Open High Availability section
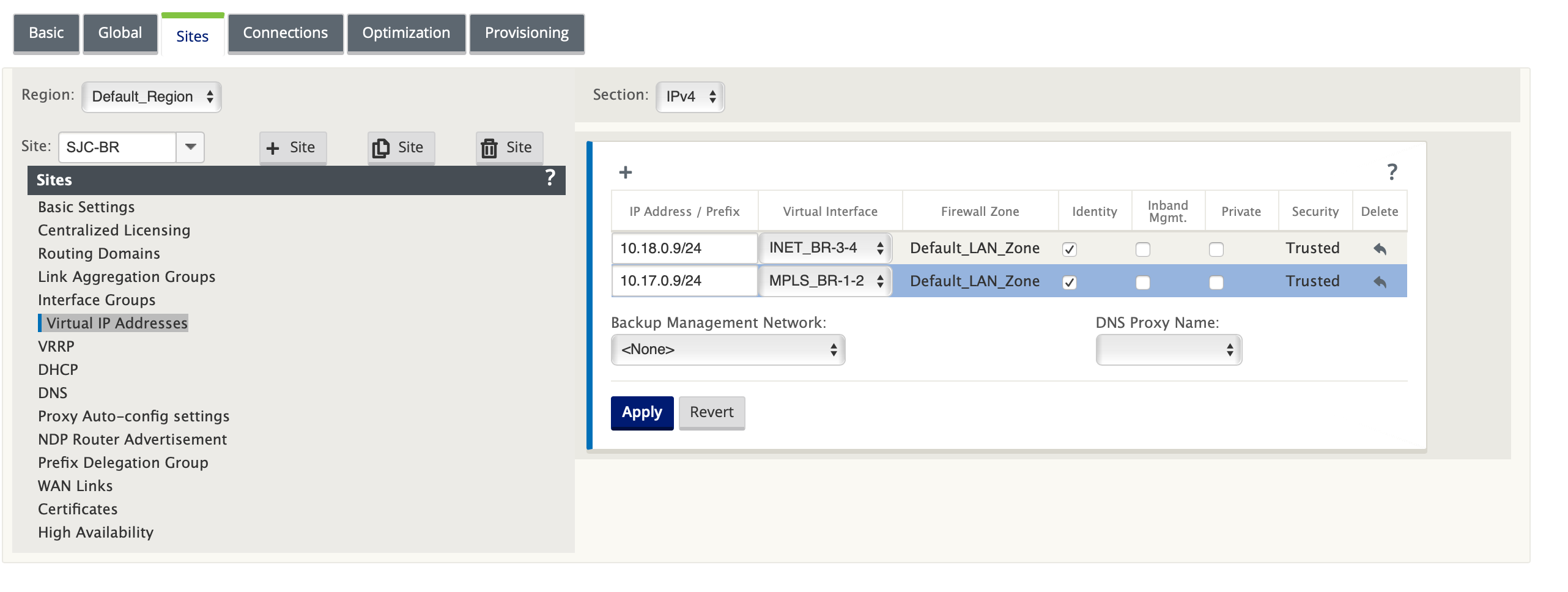This screenshot has width=1568, height=592. point(95,533)
